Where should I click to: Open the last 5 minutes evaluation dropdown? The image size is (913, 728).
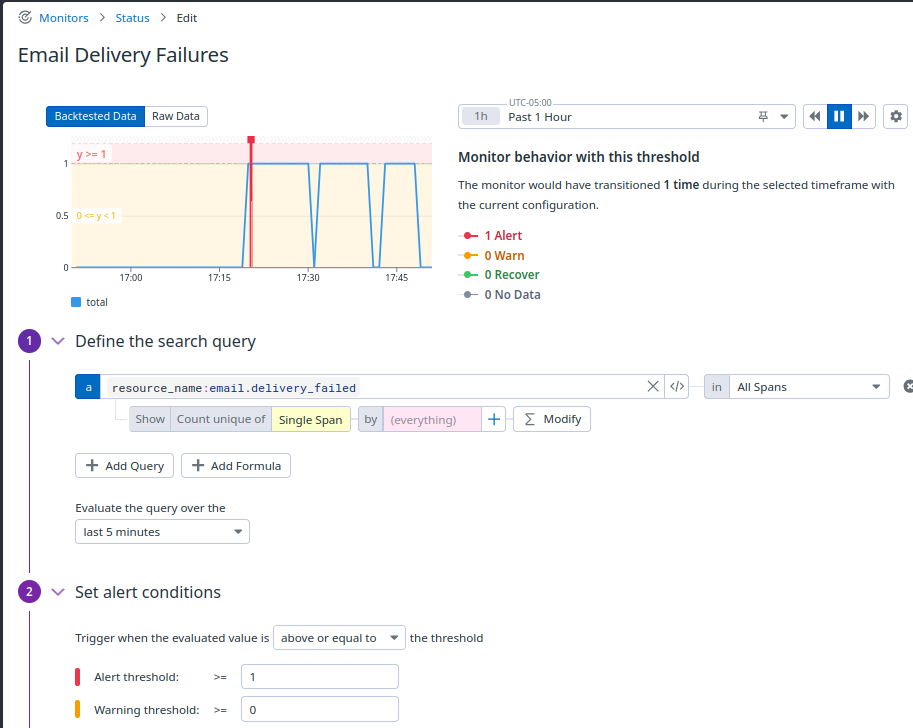pyautogui.click(x=162, y=532)
